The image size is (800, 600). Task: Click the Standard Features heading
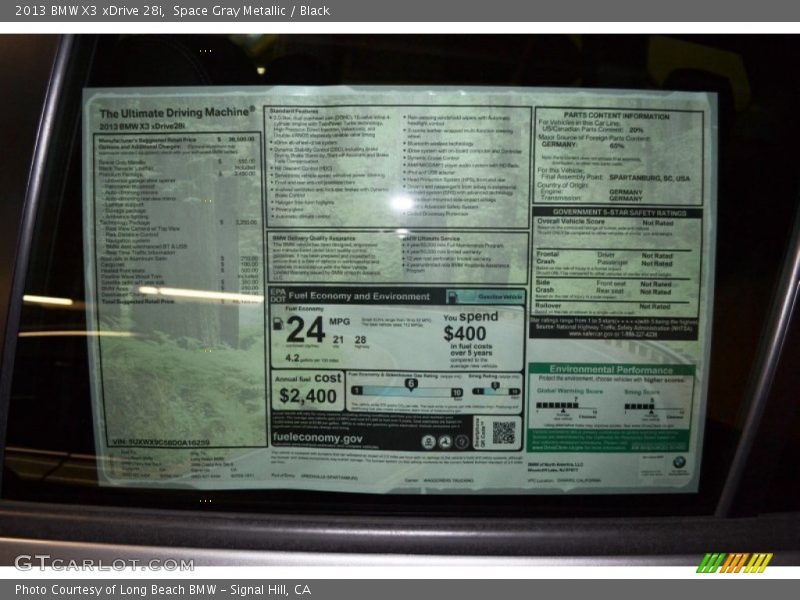click(293, 111)
